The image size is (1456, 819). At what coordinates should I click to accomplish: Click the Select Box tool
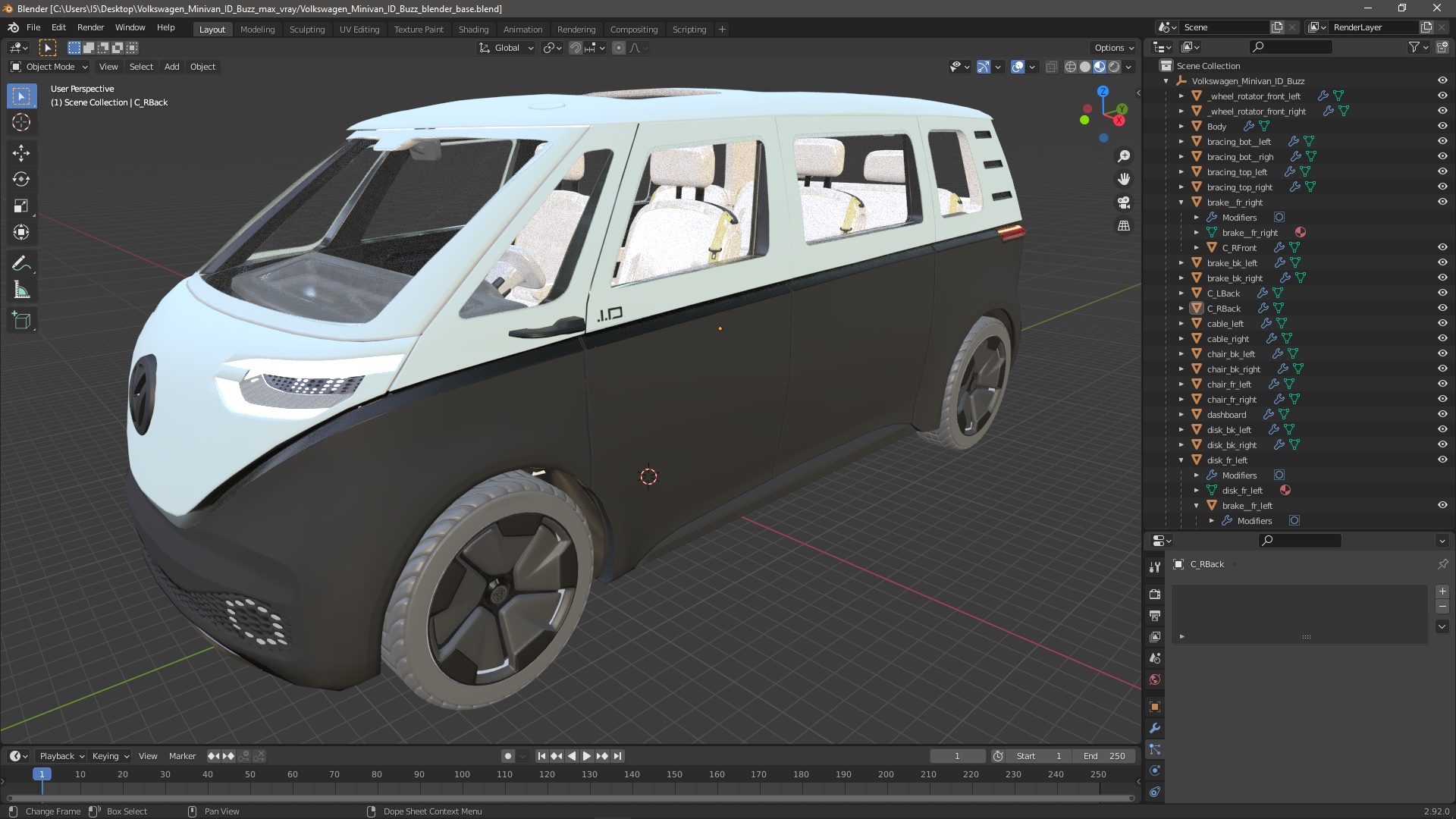coord(21,96)
